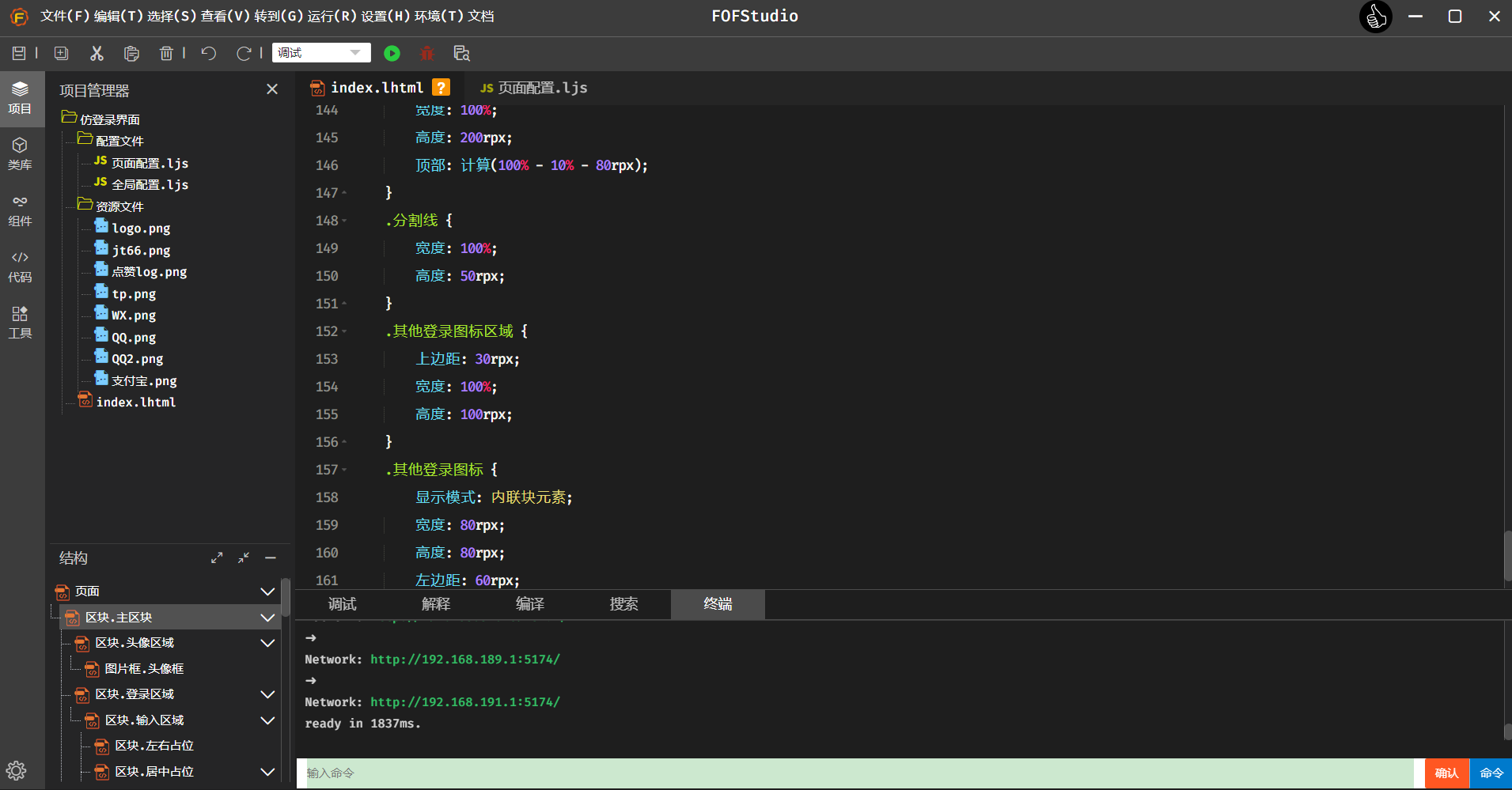Run the project with green play button
This screenshot has width=1512, height=790.
(x=392, y=53)
